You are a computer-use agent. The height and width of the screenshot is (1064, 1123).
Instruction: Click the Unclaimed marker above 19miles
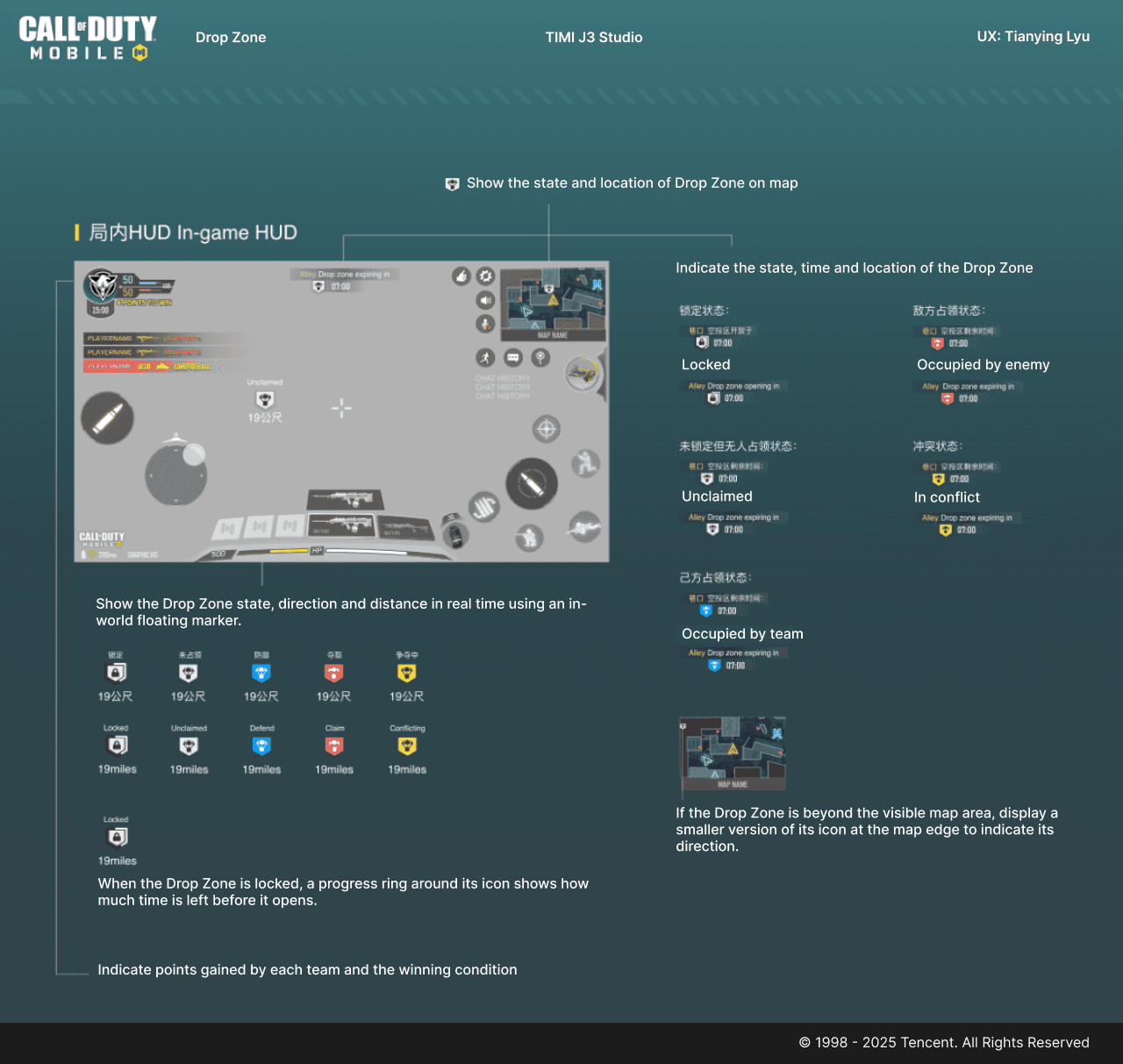tap(189, 746)
